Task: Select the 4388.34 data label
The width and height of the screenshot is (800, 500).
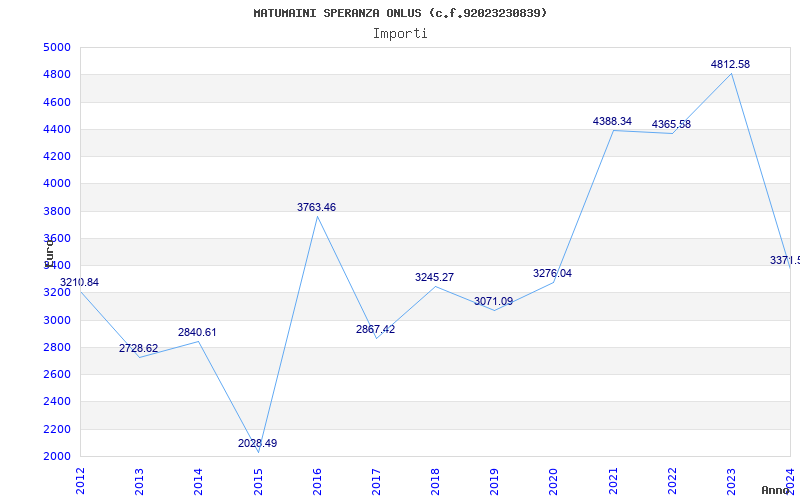Action: pyautogui.click(x=612, y=121)
